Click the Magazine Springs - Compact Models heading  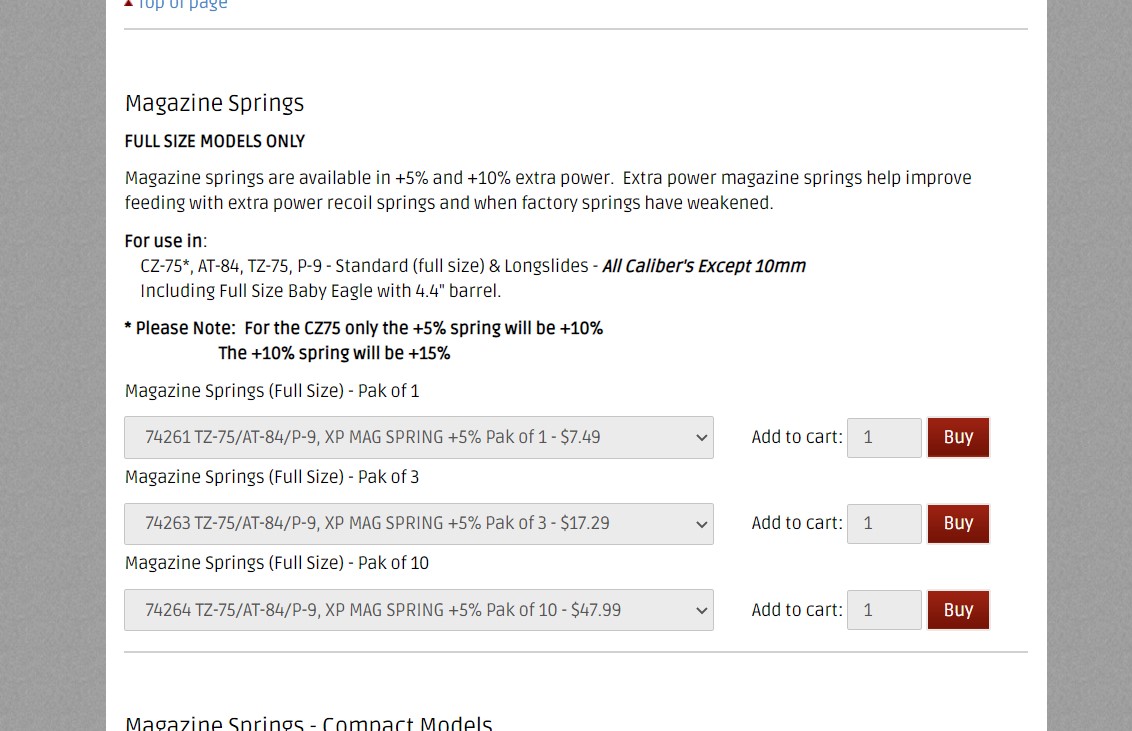(x=308, y=722)
